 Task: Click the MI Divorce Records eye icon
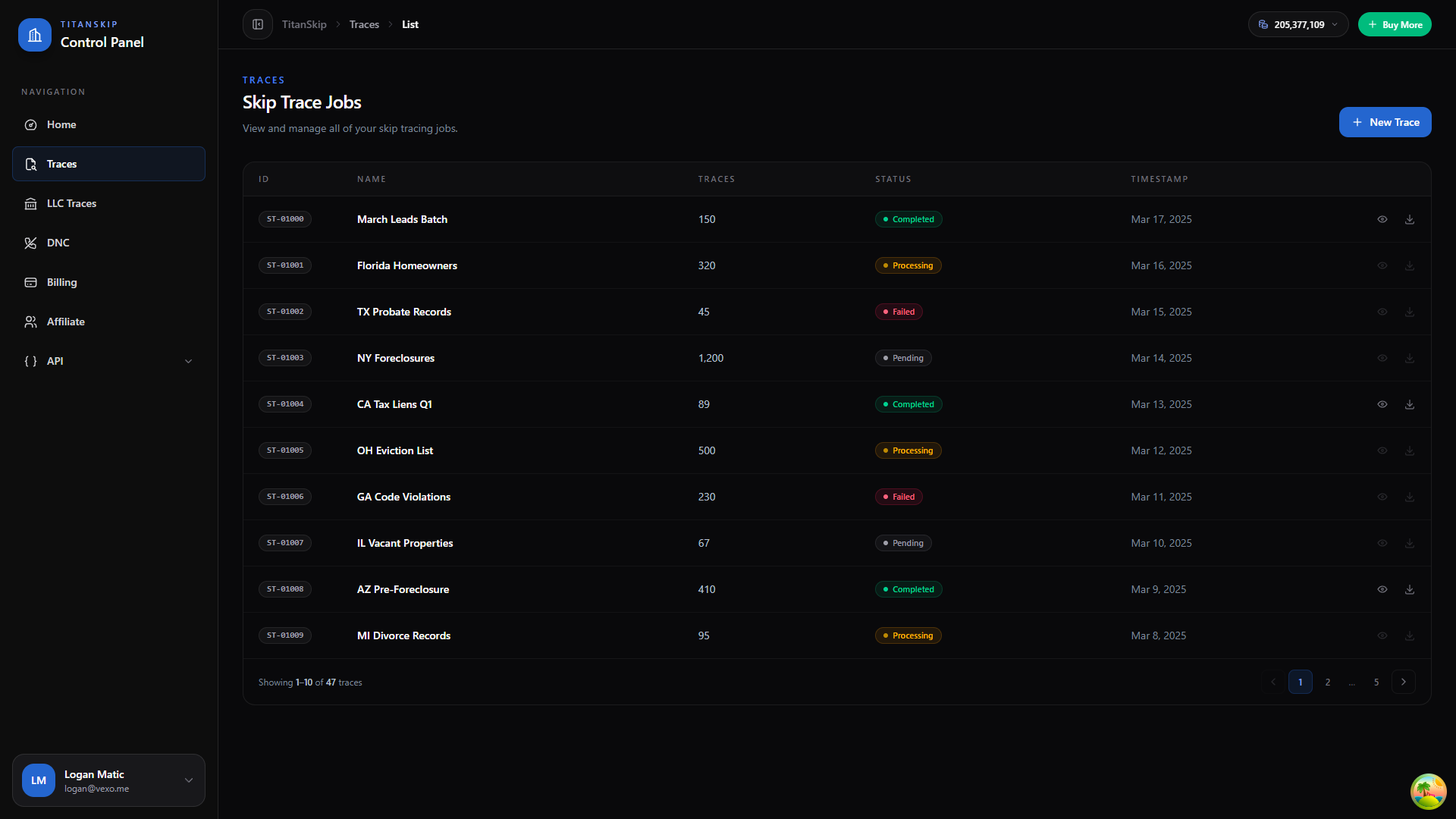tap(1382, 635)
